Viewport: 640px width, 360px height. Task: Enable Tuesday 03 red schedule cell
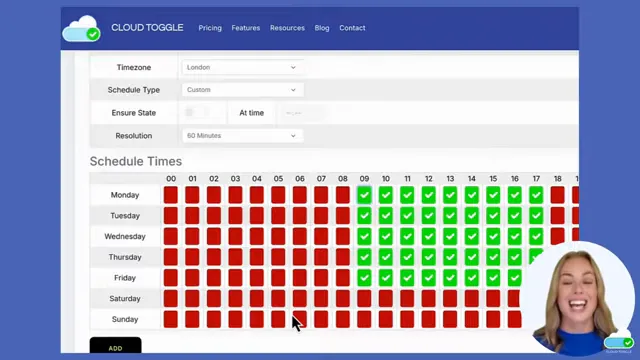pyautogui.click(x=235, y=216)
